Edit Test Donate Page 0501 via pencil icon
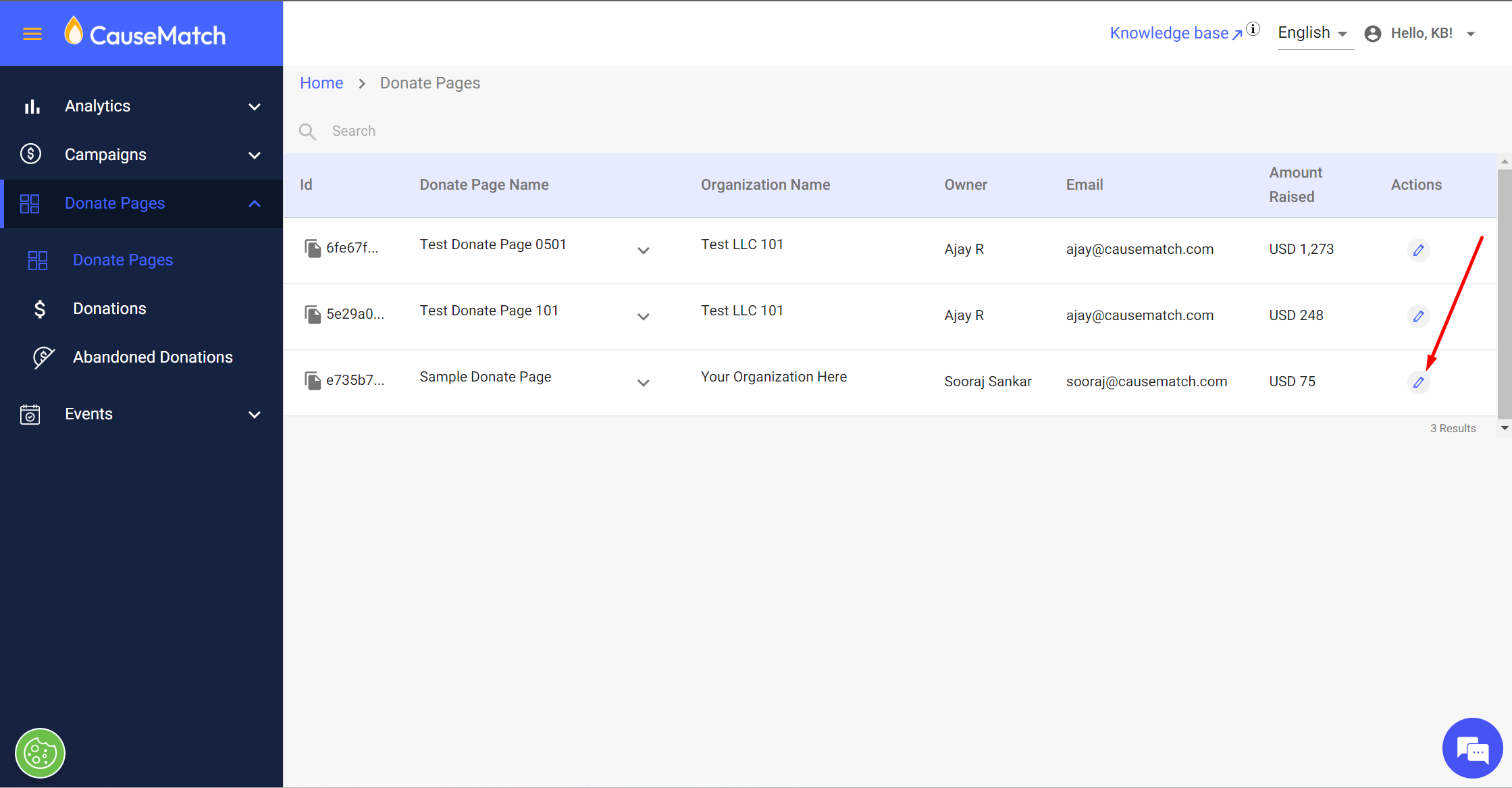Screen dimensions: 1512x788 click(x=1418, y=250)
